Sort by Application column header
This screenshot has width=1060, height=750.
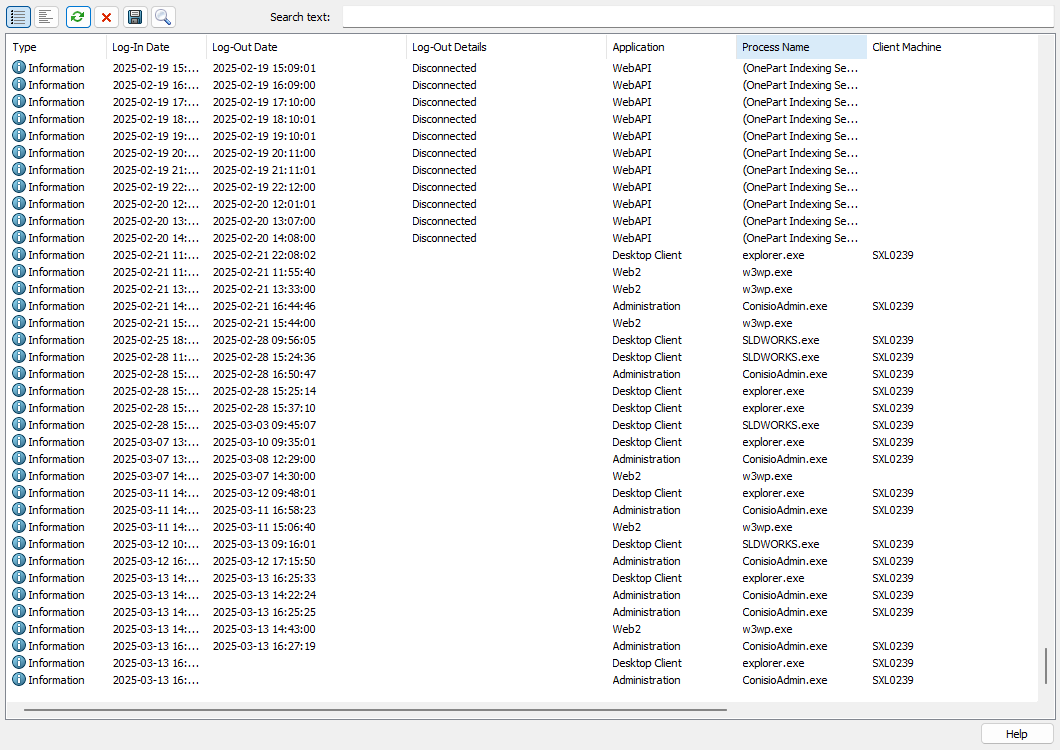(x=671, y=47)
